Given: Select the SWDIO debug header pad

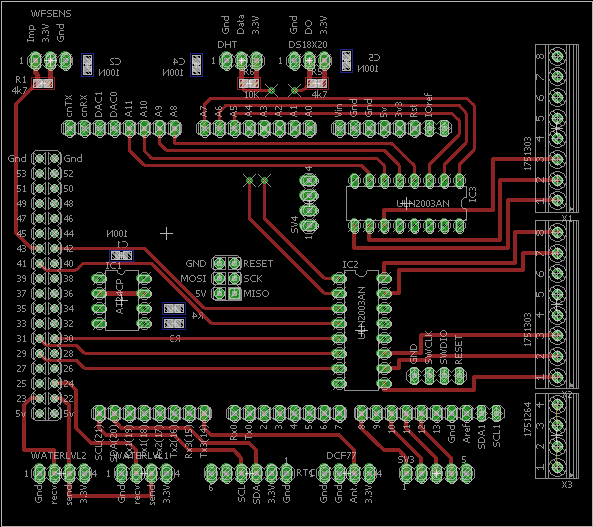Looking at the screenshot, I should [x=444, y=375].
